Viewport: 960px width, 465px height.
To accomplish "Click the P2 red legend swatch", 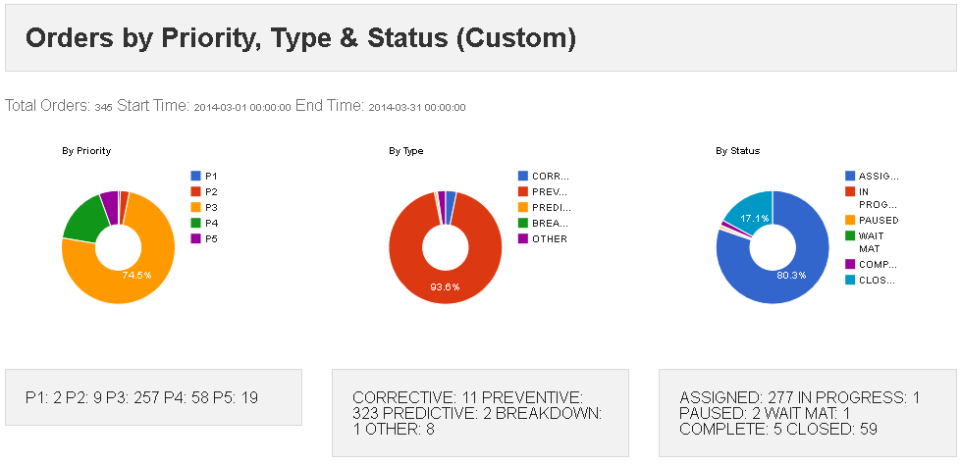I will click(x=195, y=191).
